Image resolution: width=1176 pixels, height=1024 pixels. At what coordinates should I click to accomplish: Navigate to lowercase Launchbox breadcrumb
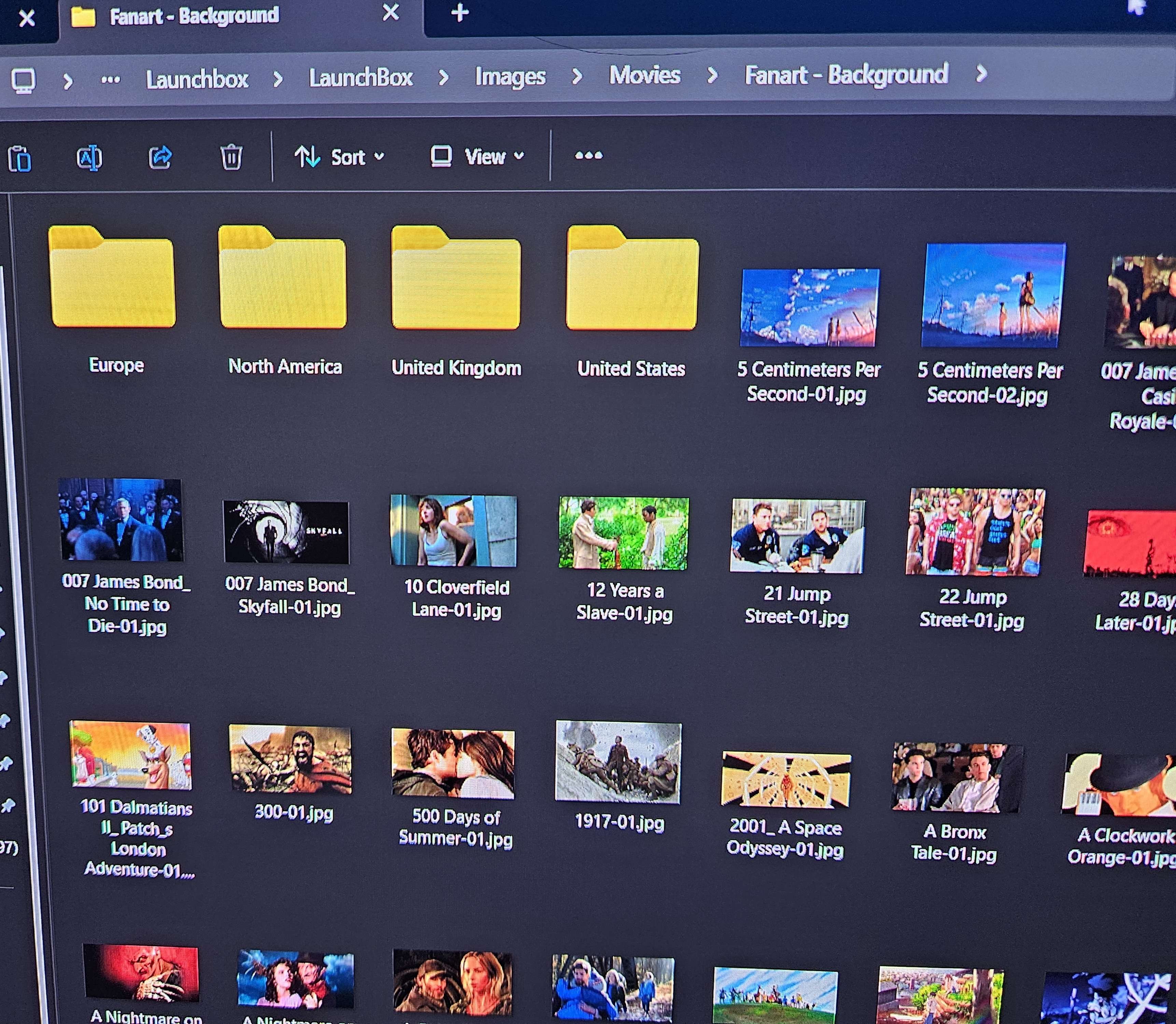tap(197, 79)
